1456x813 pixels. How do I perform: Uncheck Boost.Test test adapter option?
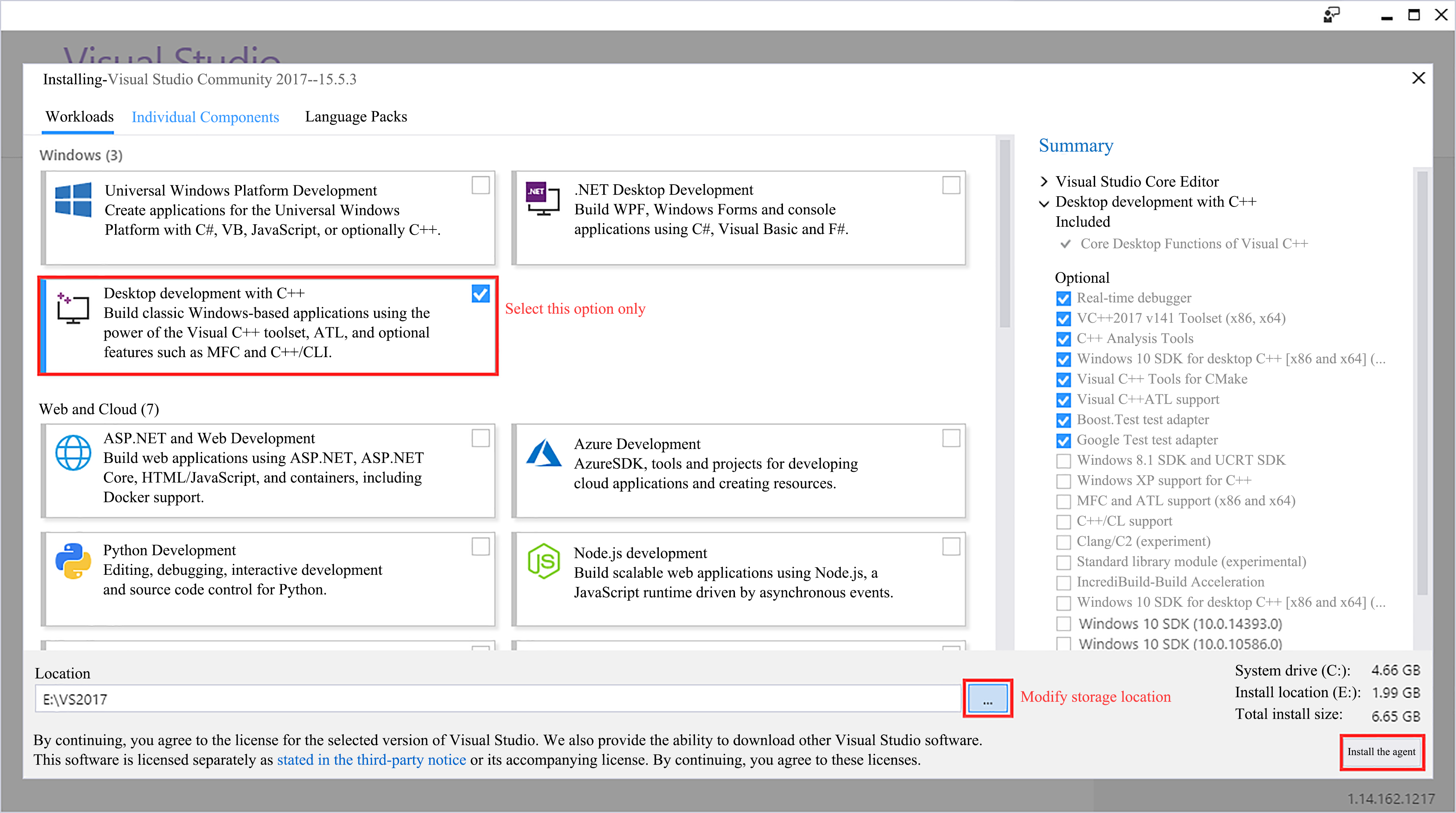pos(1063,421)
